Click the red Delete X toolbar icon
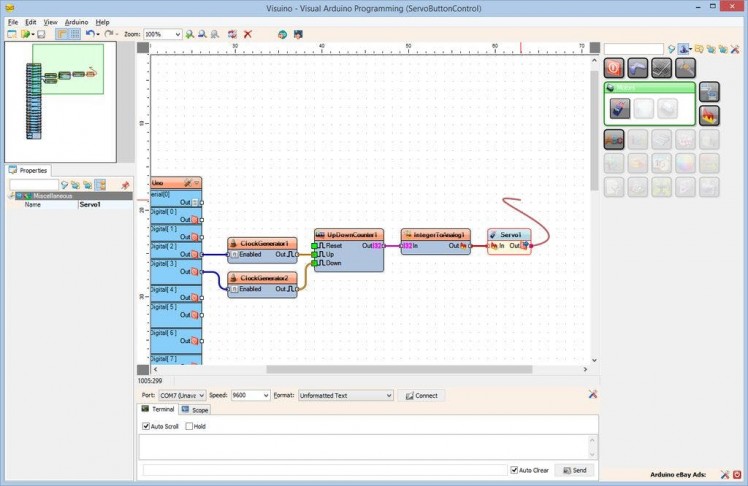 [248, 34]
